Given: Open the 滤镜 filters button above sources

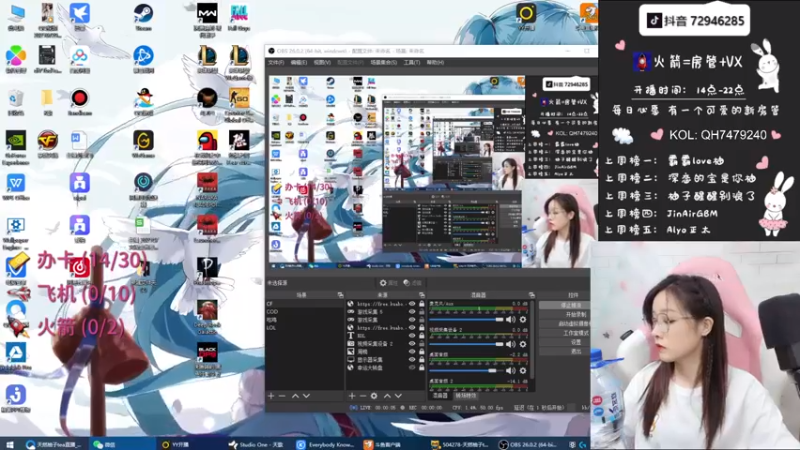Looking at the screenshot, I should point(412,283).
